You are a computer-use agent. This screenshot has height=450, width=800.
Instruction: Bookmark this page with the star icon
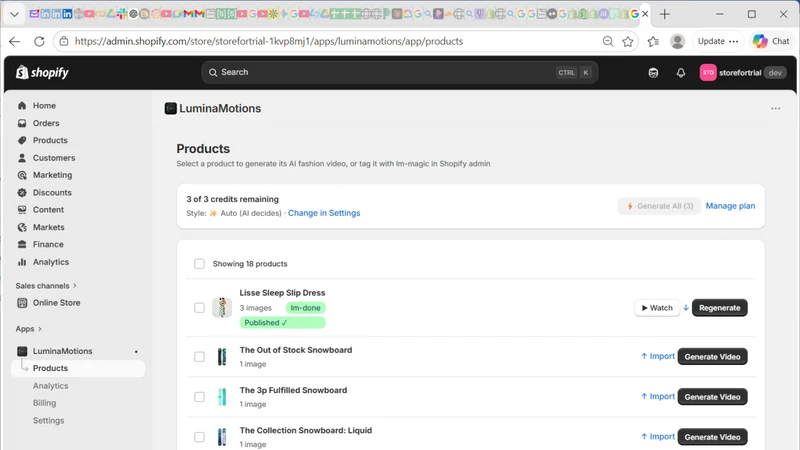coord(628,41)
